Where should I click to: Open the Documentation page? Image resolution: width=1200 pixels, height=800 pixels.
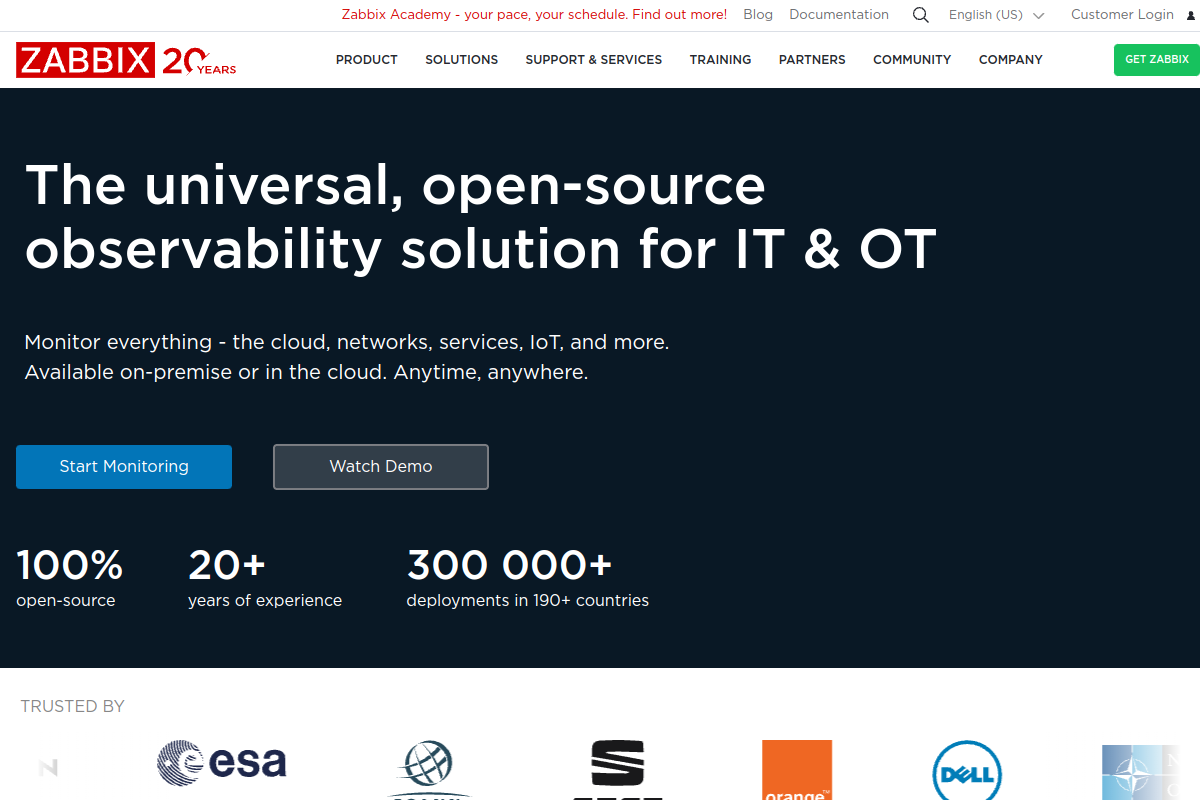[839, 15]
